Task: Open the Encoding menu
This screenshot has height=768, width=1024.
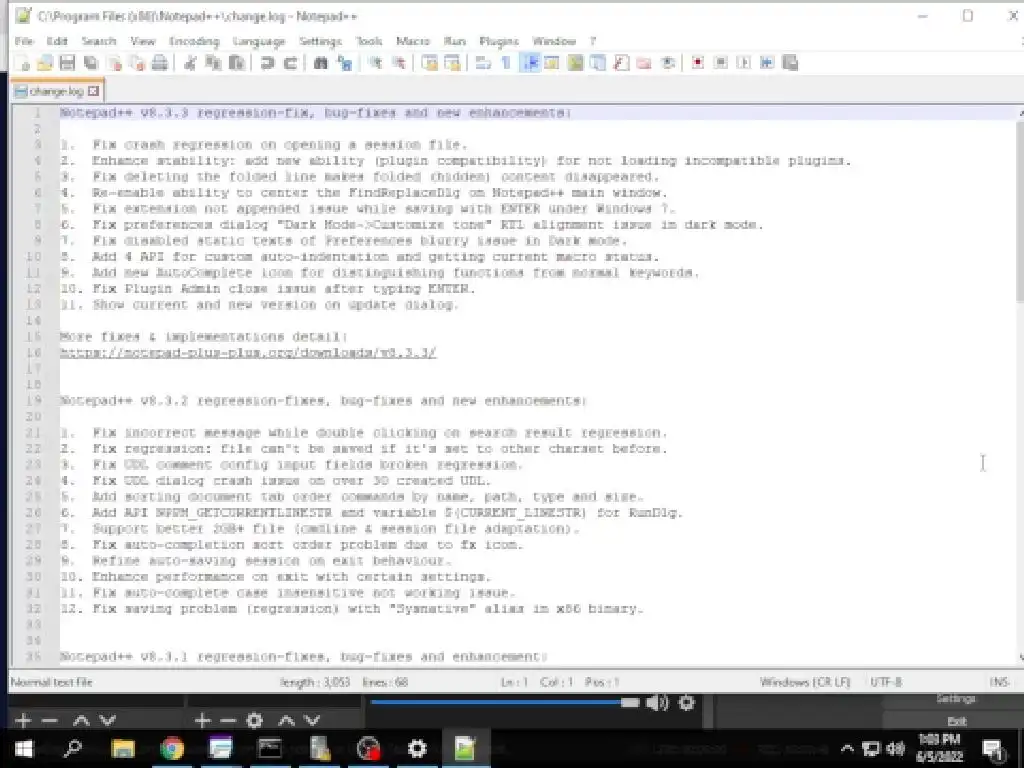Action: 194,41
